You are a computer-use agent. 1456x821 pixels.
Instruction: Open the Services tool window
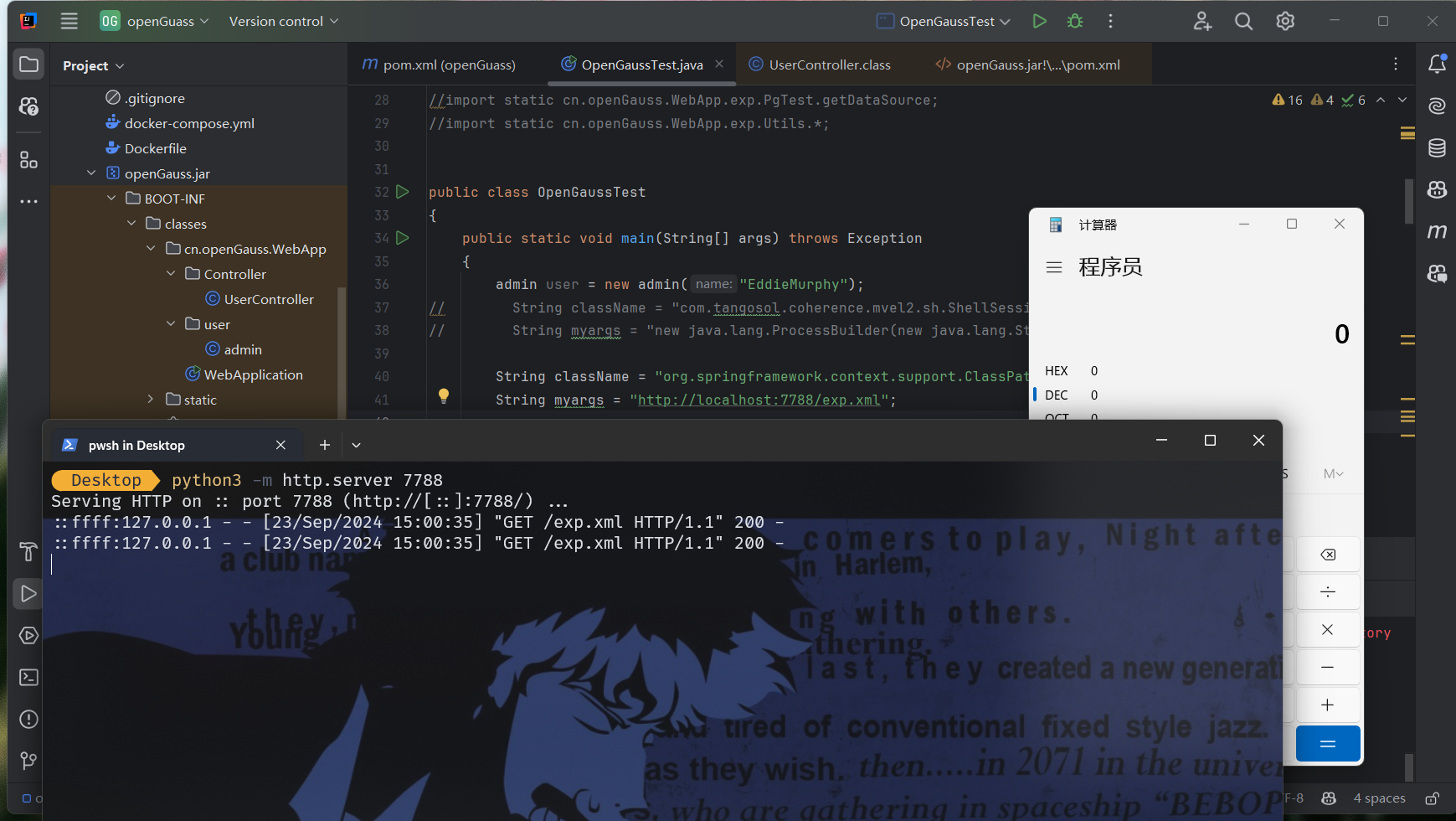[28, 635]
